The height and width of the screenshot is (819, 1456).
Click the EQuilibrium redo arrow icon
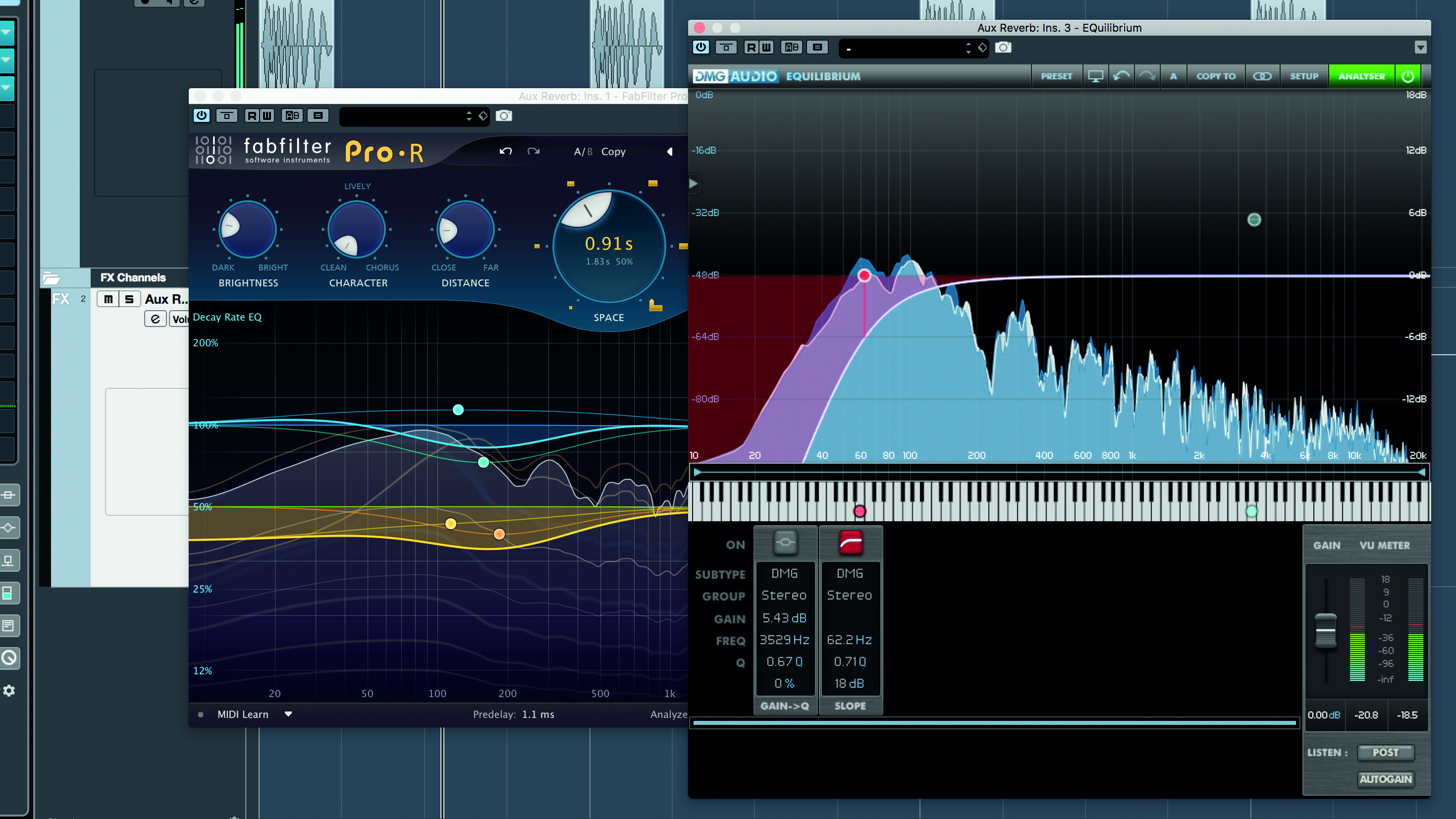tap(1147, 76)
